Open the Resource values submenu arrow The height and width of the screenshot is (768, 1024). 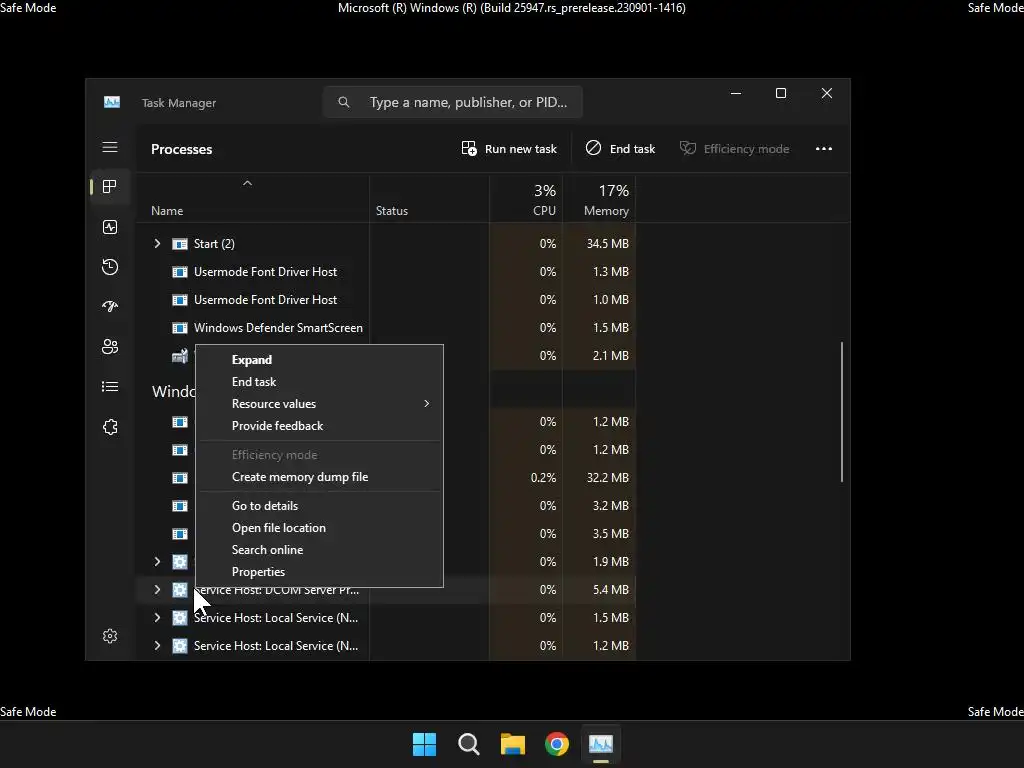tap(426, 404)
